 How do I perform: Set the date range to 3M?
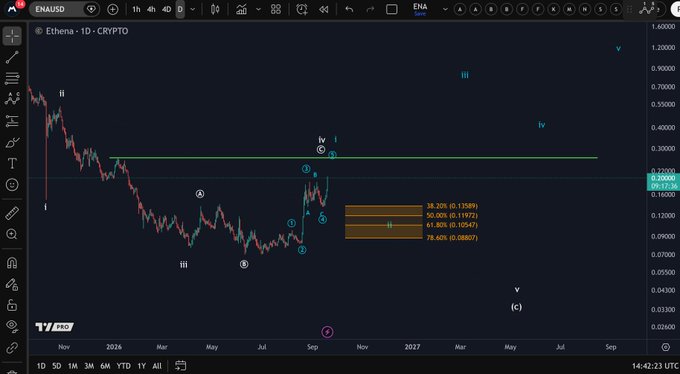click(89, 366)
